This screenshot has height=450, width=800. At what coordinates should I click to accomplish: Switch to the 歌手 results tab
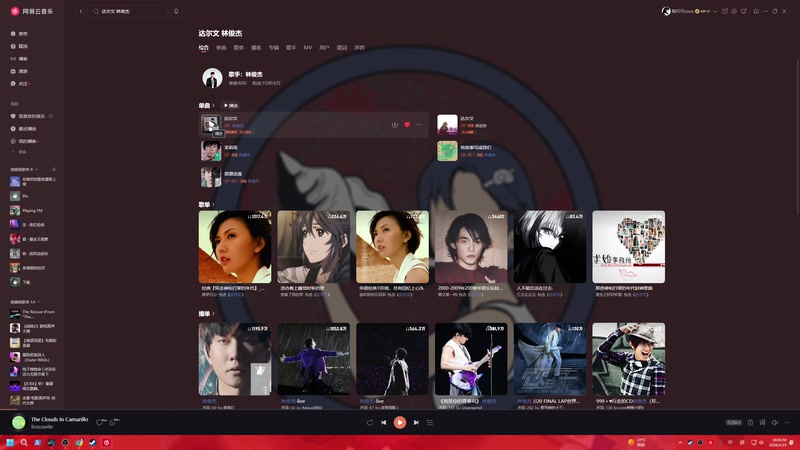[x=291, y=47]
